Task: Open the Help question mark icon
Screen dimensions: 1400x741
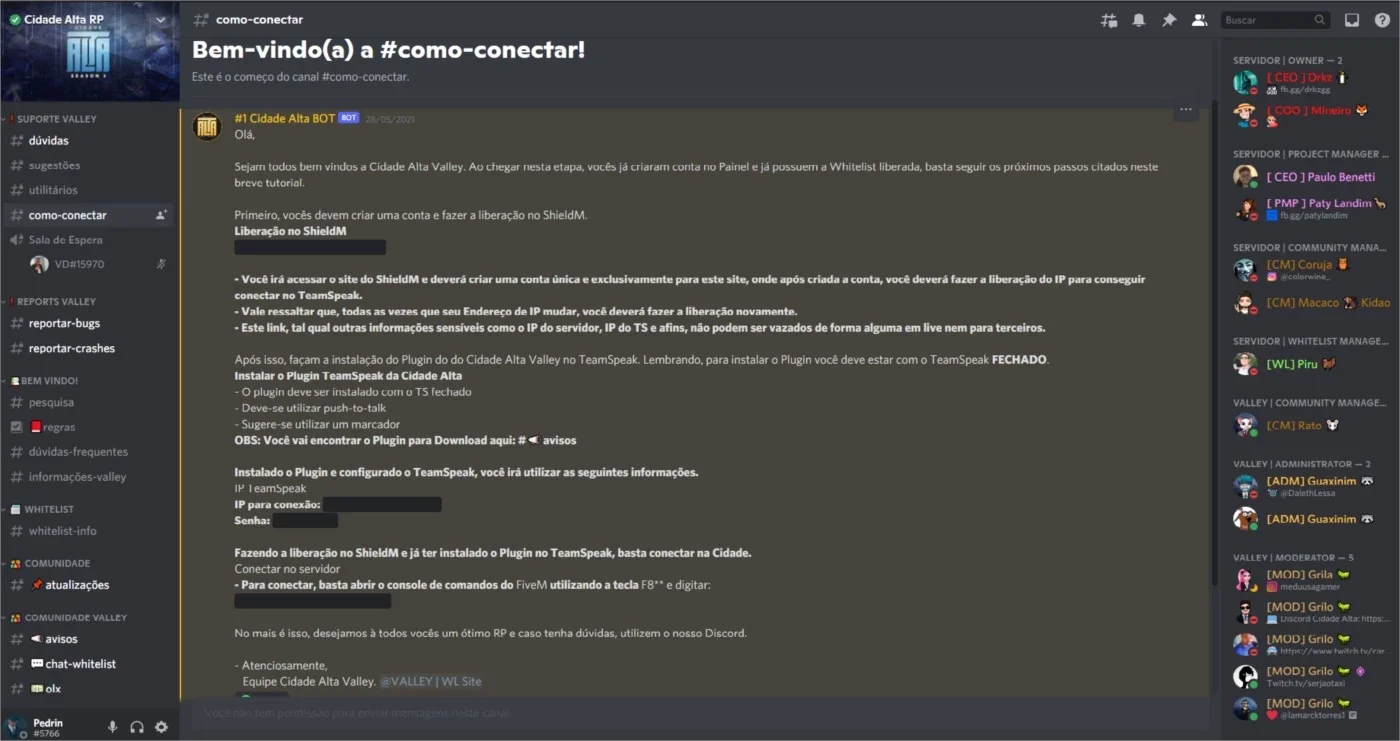Action: coord(1382,20)
